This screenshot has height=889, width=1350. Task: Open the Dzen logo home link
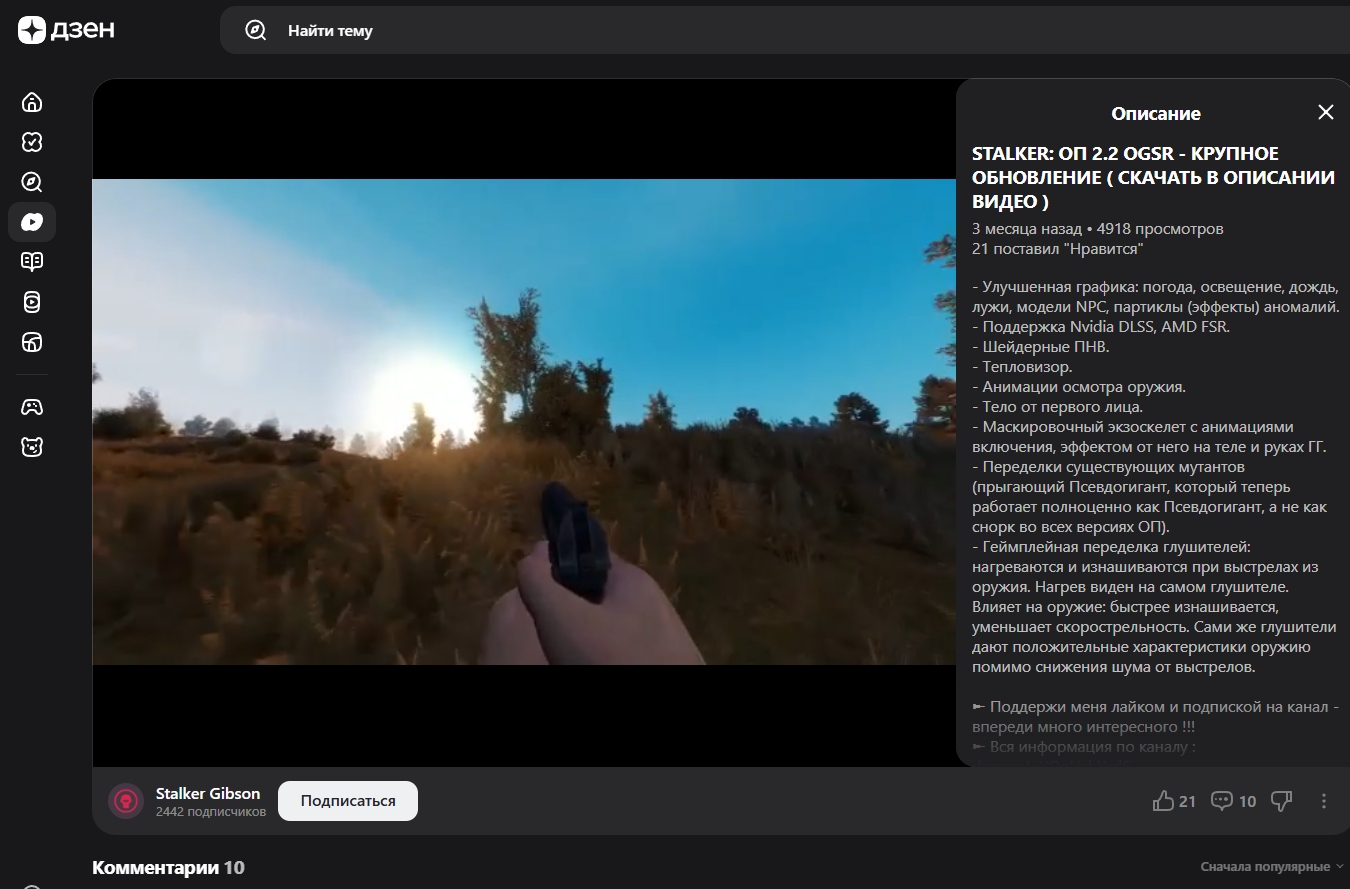point(66,30)
